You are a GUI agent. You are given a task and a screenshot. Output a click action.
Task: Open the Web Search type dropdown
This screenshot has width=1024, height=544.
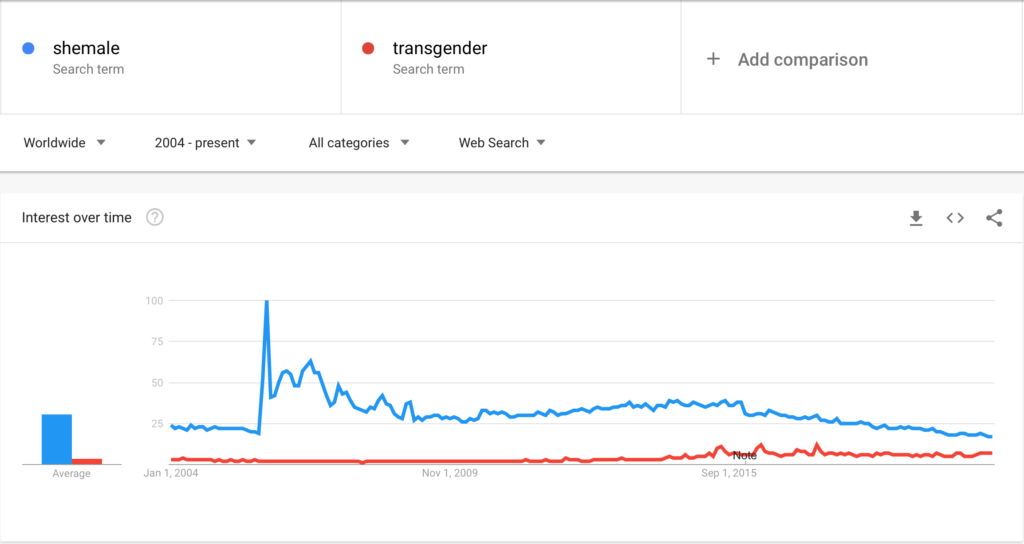point(502,143)
